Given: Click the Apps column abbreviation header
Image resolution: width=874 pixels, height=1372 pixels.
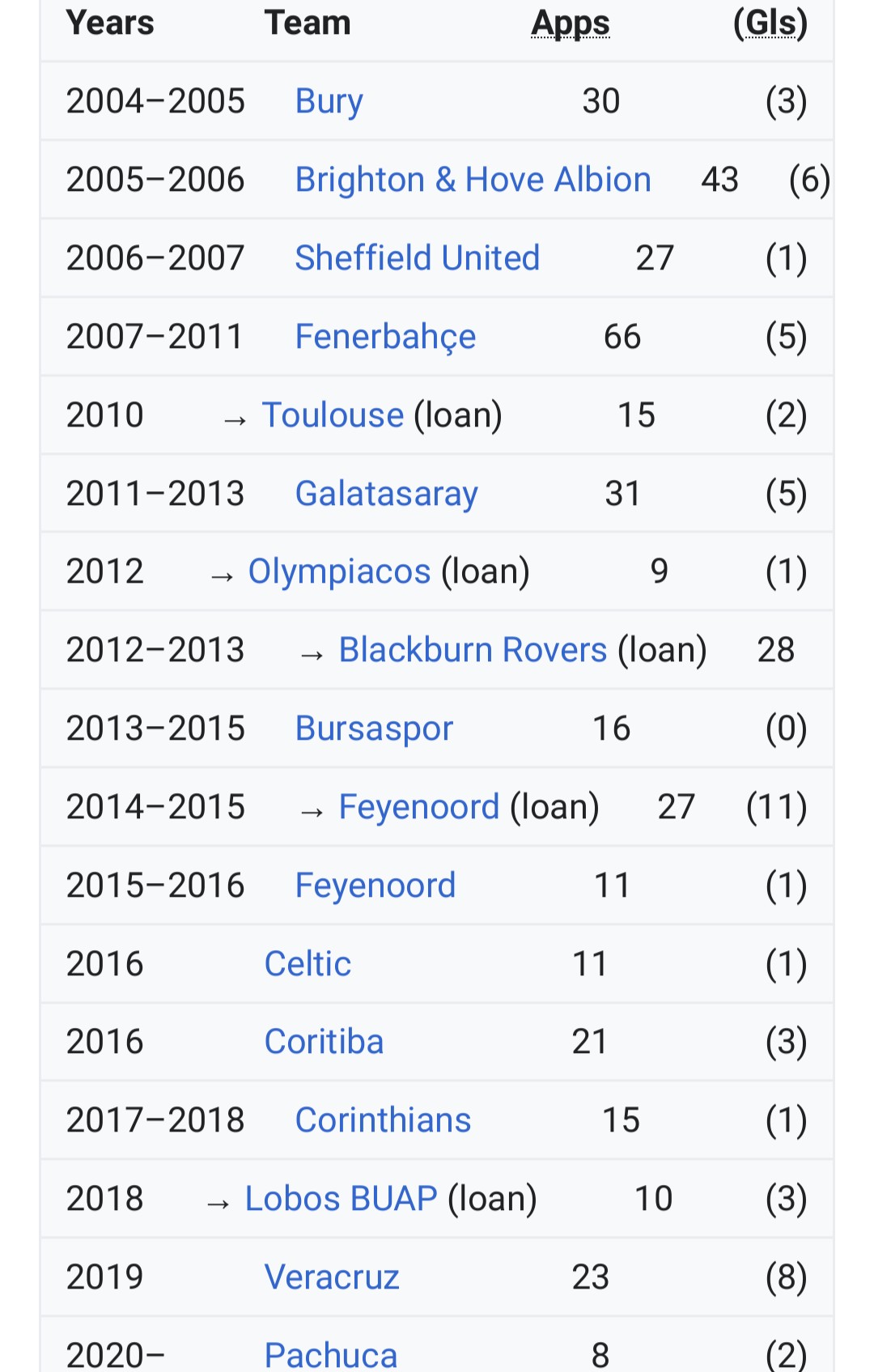Looking at the screenshot, I should (571, 23).
